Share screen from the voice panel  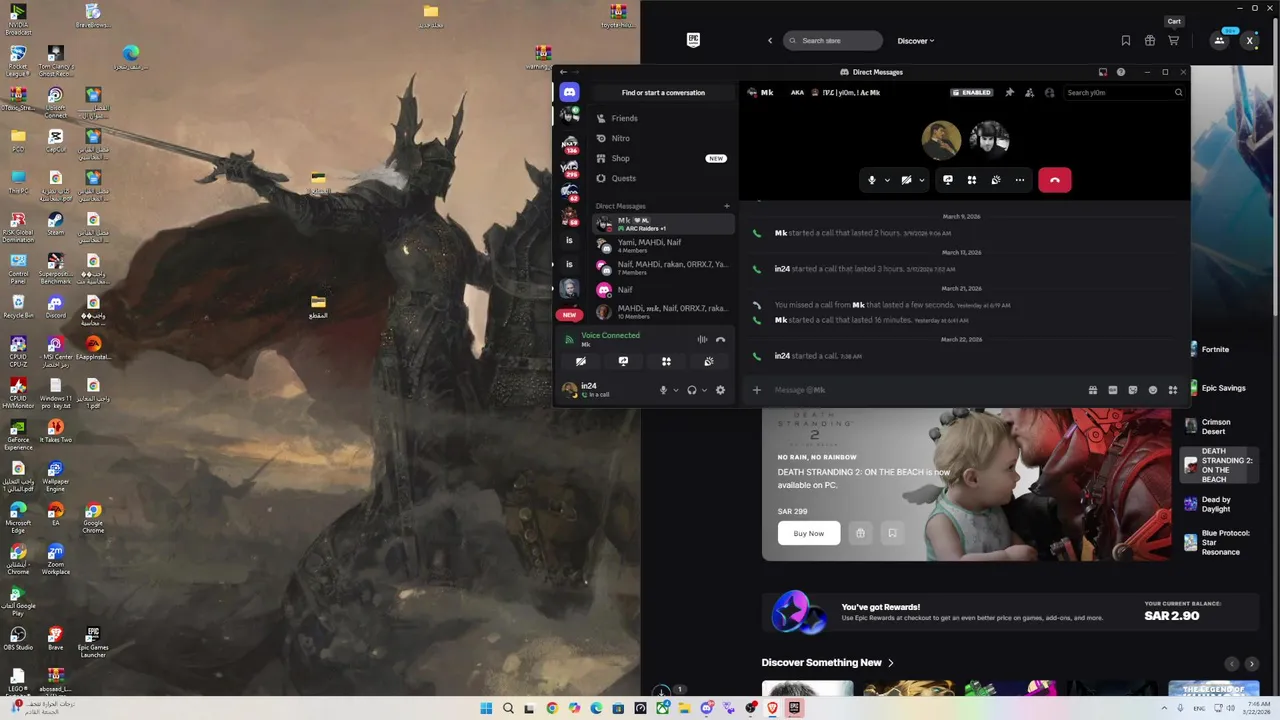(x=623, y=362)
